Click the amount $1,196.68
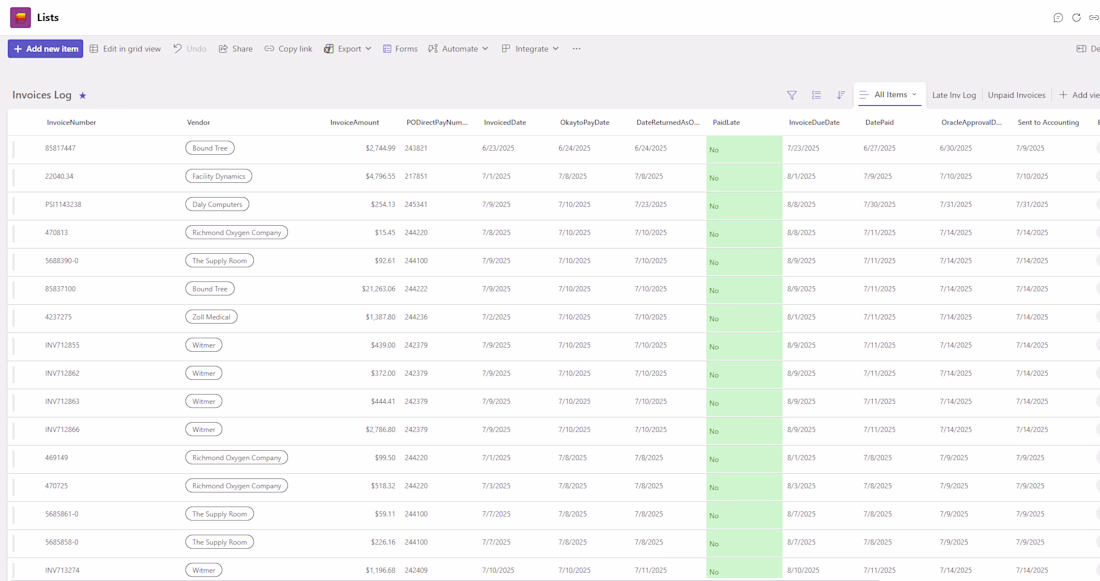 click(380, 570)
